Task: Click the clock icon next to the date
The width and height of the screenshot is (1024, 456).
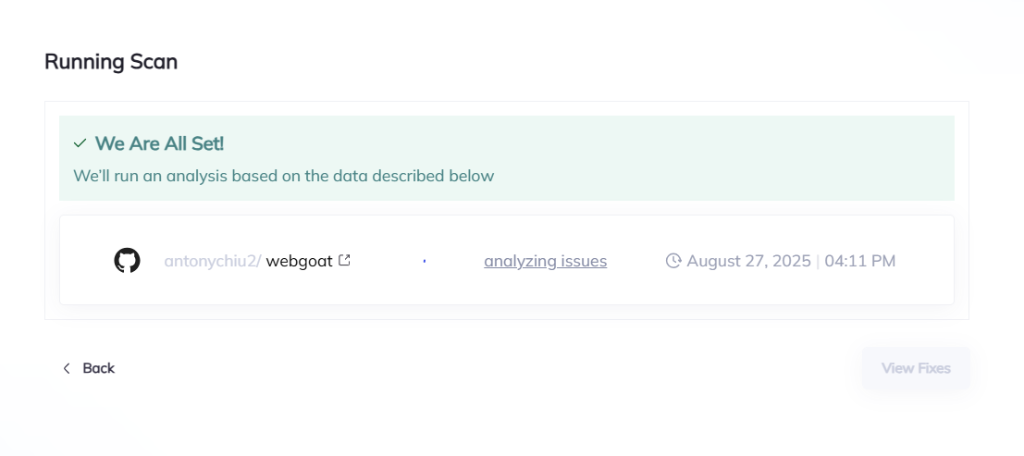Action: coord(673,261)
